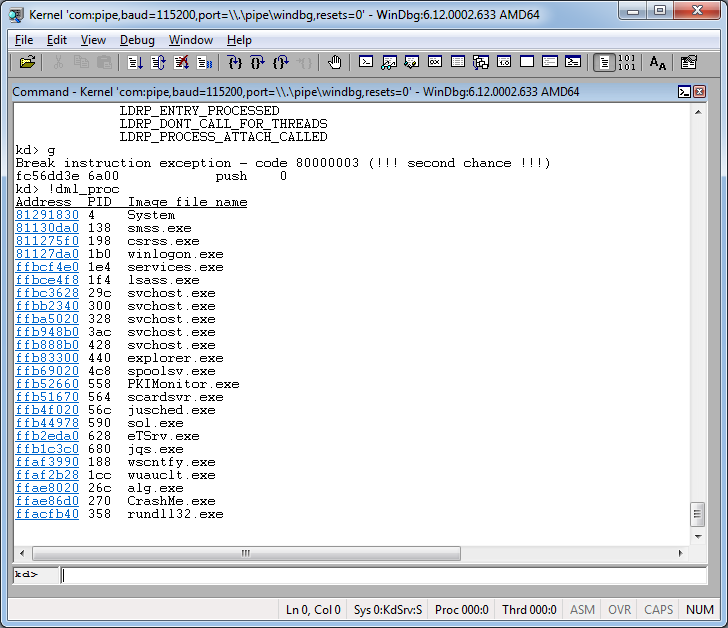The width and height of the screenshot is (728, 628).
Task: Follow the 81127da0 winlogon.exe address link
Action: (47, 254)
